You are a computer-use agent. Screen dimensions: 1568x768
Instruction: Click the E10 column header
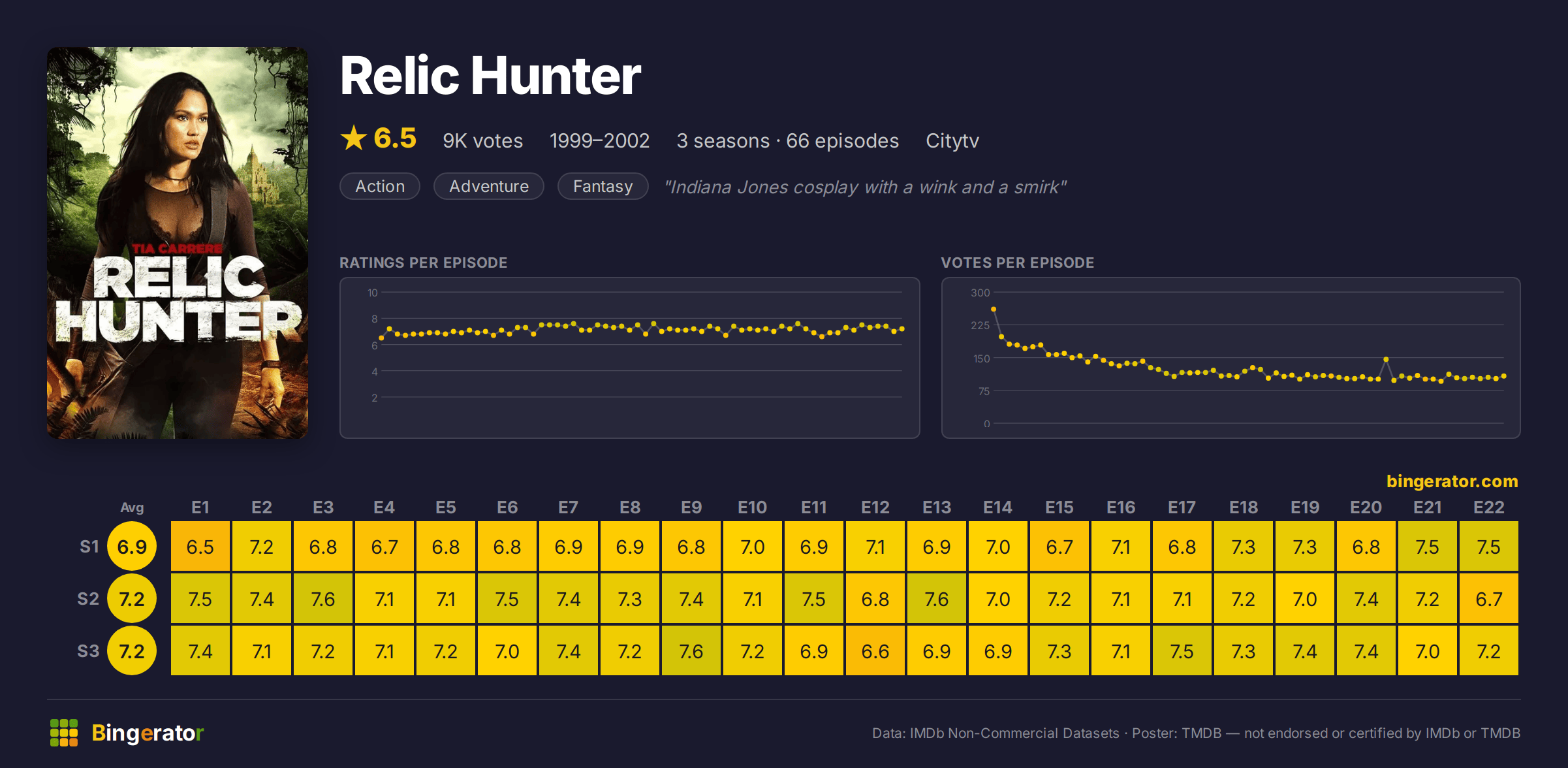coord(752,507)
